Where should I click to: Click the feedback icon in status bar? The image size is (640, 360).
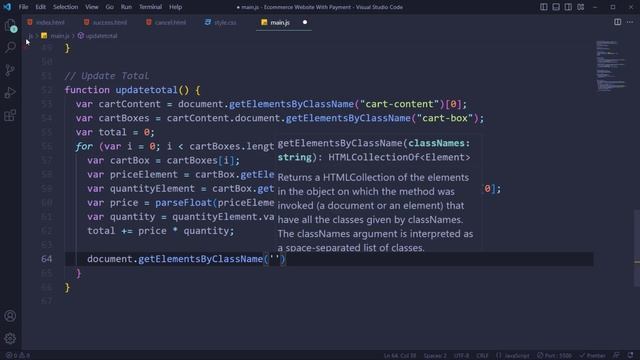pos(616,356)
